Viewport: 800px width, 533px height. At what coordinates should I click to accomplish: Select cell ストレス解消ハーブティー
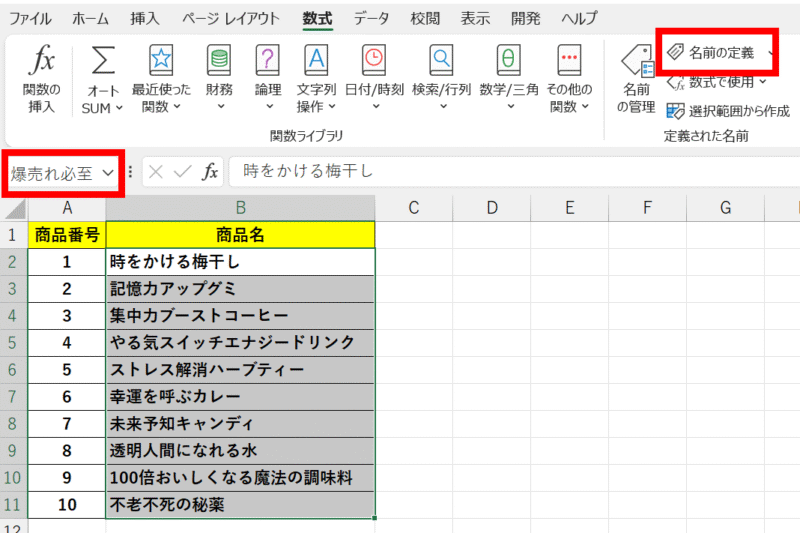[x=240, y=370]
